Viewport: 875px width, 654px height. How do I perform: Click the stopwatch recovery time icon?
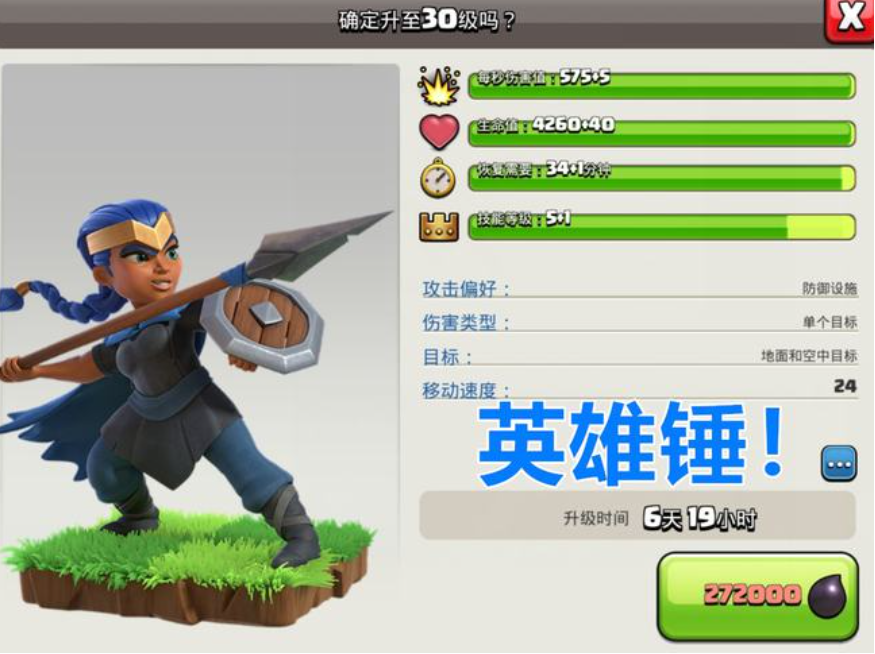click(438, 177)
